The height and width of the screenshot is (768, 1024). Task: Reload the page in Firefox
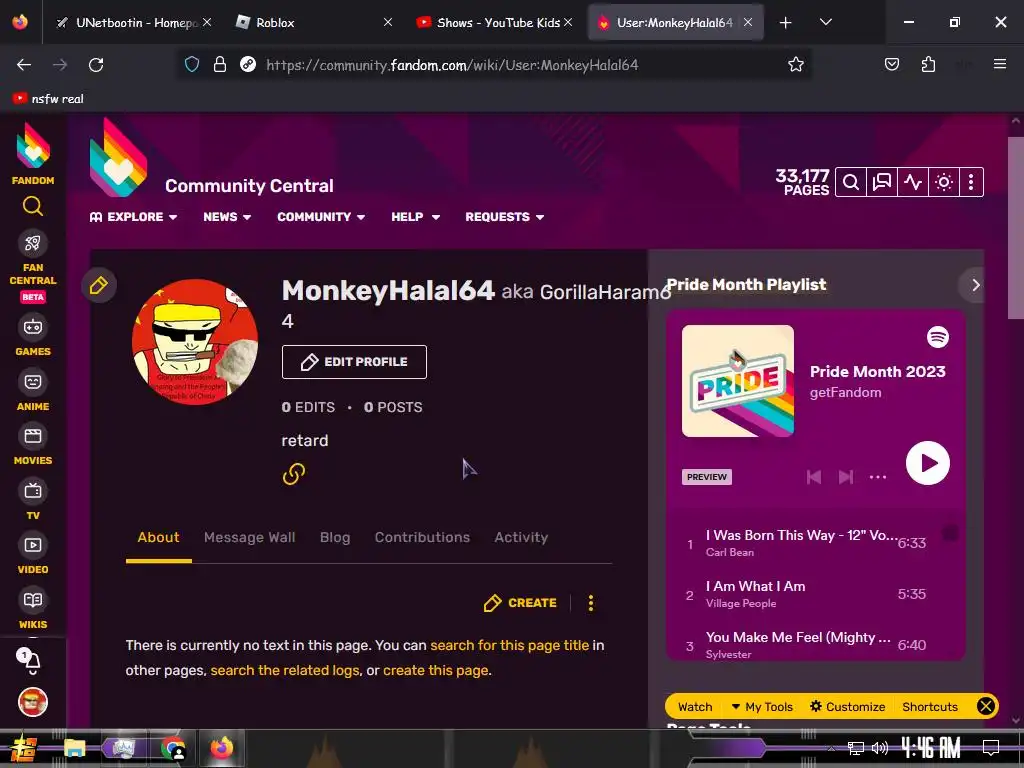(x=96, y=65)
